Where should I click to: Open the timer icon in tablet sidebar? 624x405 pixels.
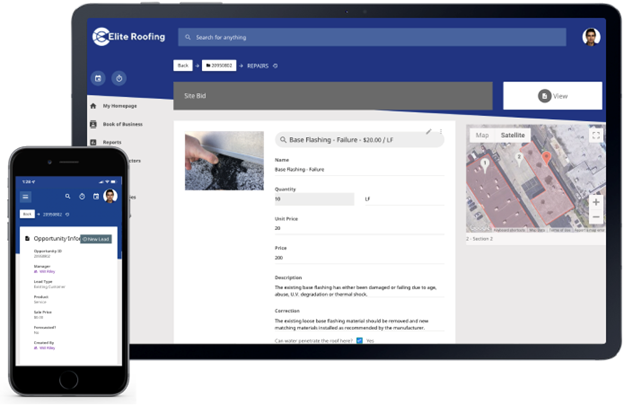pos(119,78)
